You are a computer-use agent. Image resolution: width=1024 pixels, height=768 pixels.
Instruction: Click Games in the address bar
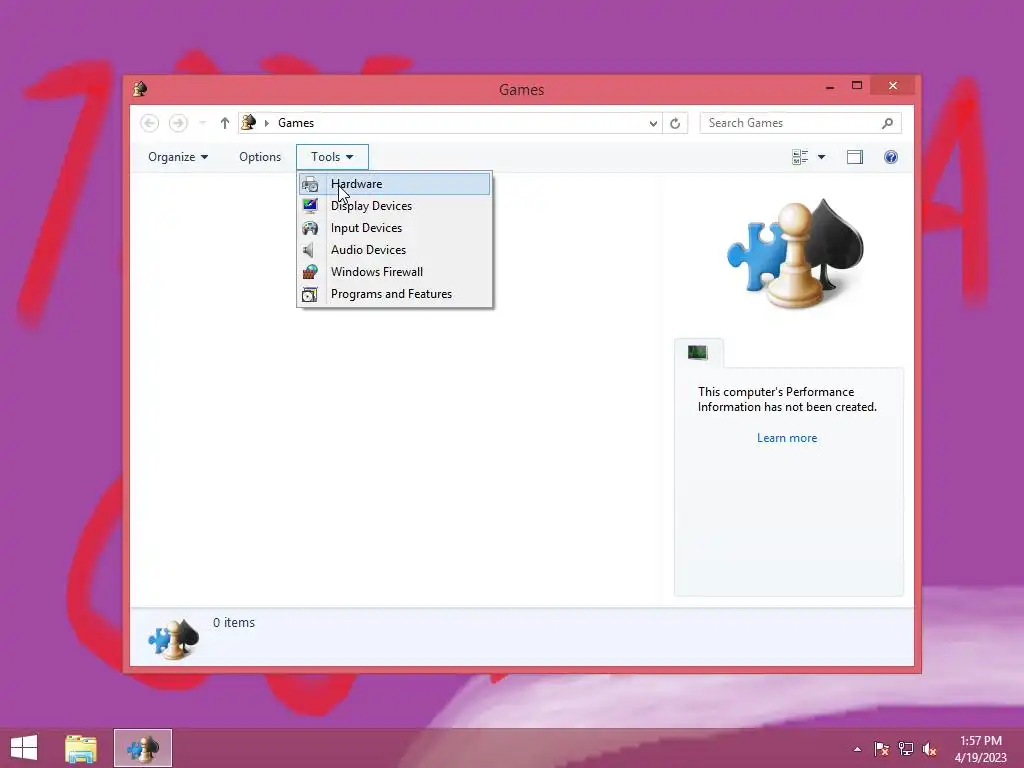[296, 123]
